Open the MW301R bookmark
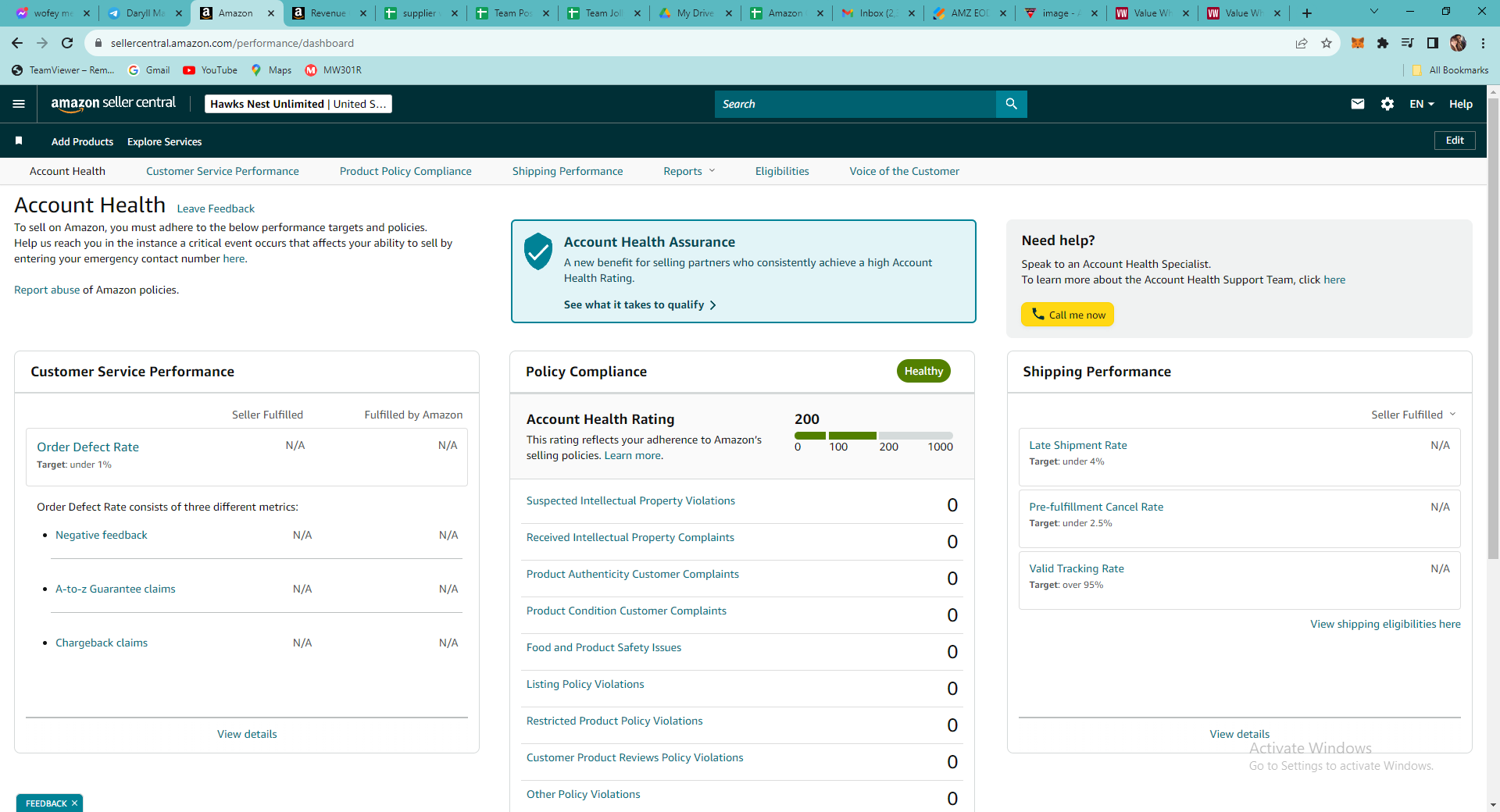The image size is (1500, 812). click(x=334, y=70)
